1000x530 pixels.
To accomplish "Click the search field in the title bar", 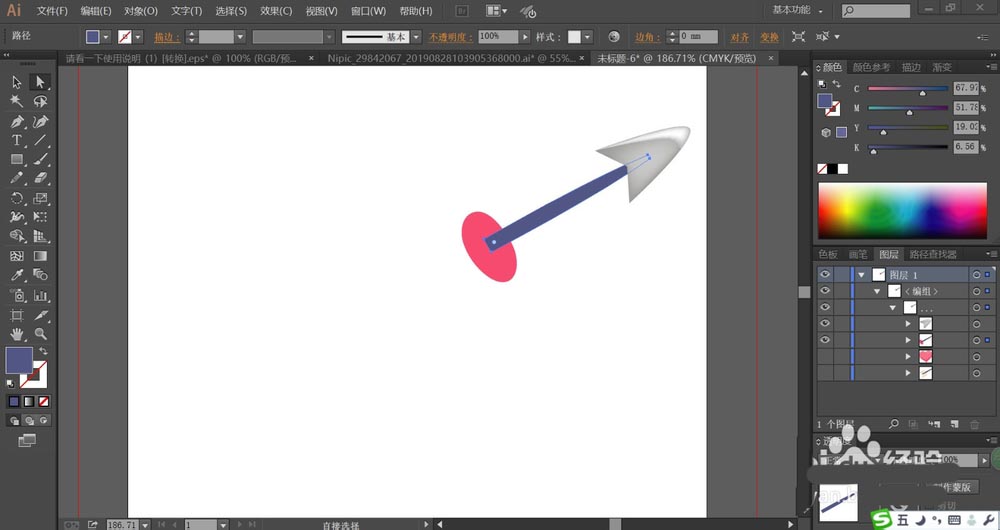I will pyautogui.click(x=876, y=11).
